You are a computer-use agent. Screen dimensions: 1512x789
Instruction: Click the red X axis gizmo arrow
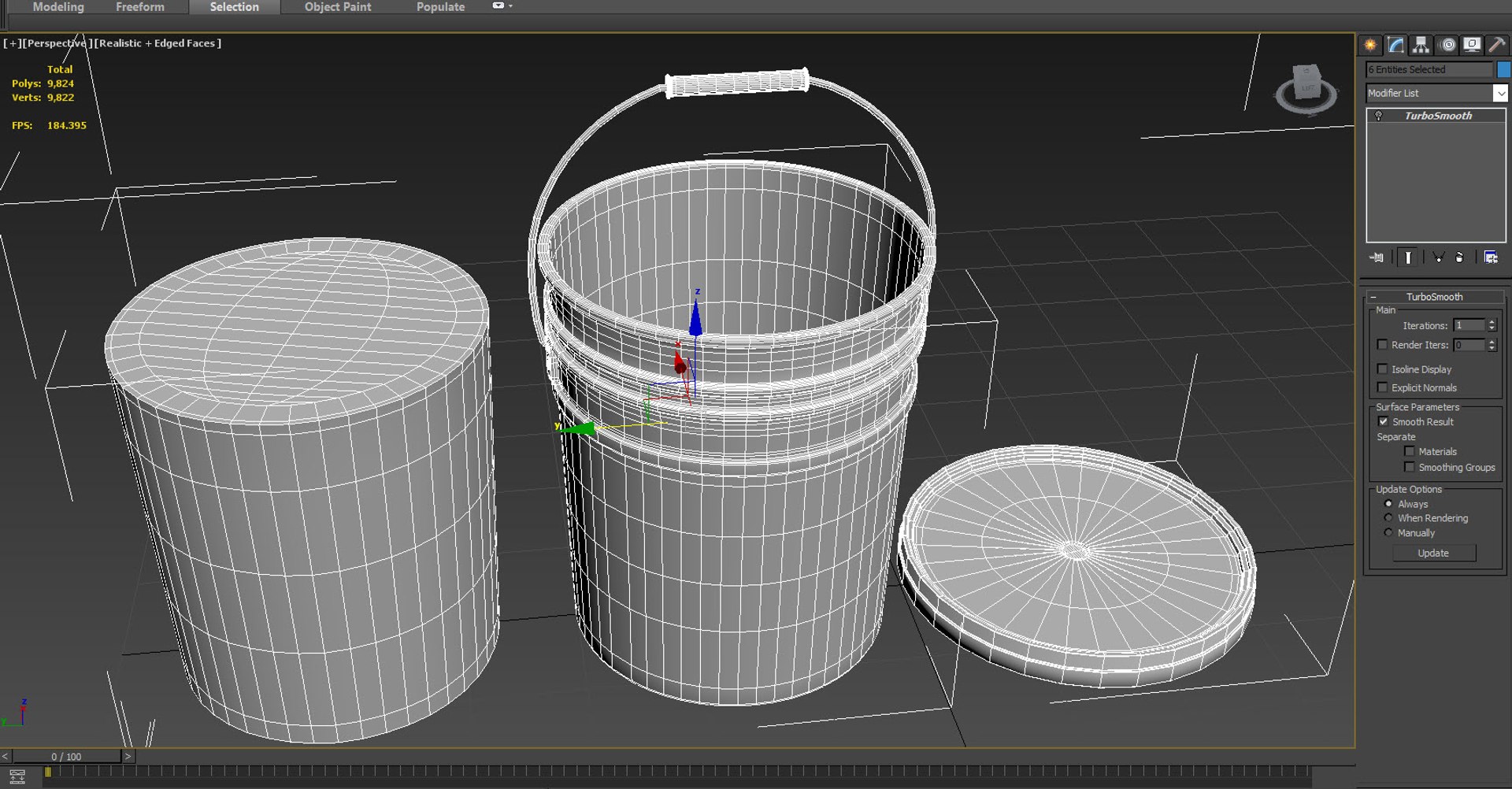point(680,364)
